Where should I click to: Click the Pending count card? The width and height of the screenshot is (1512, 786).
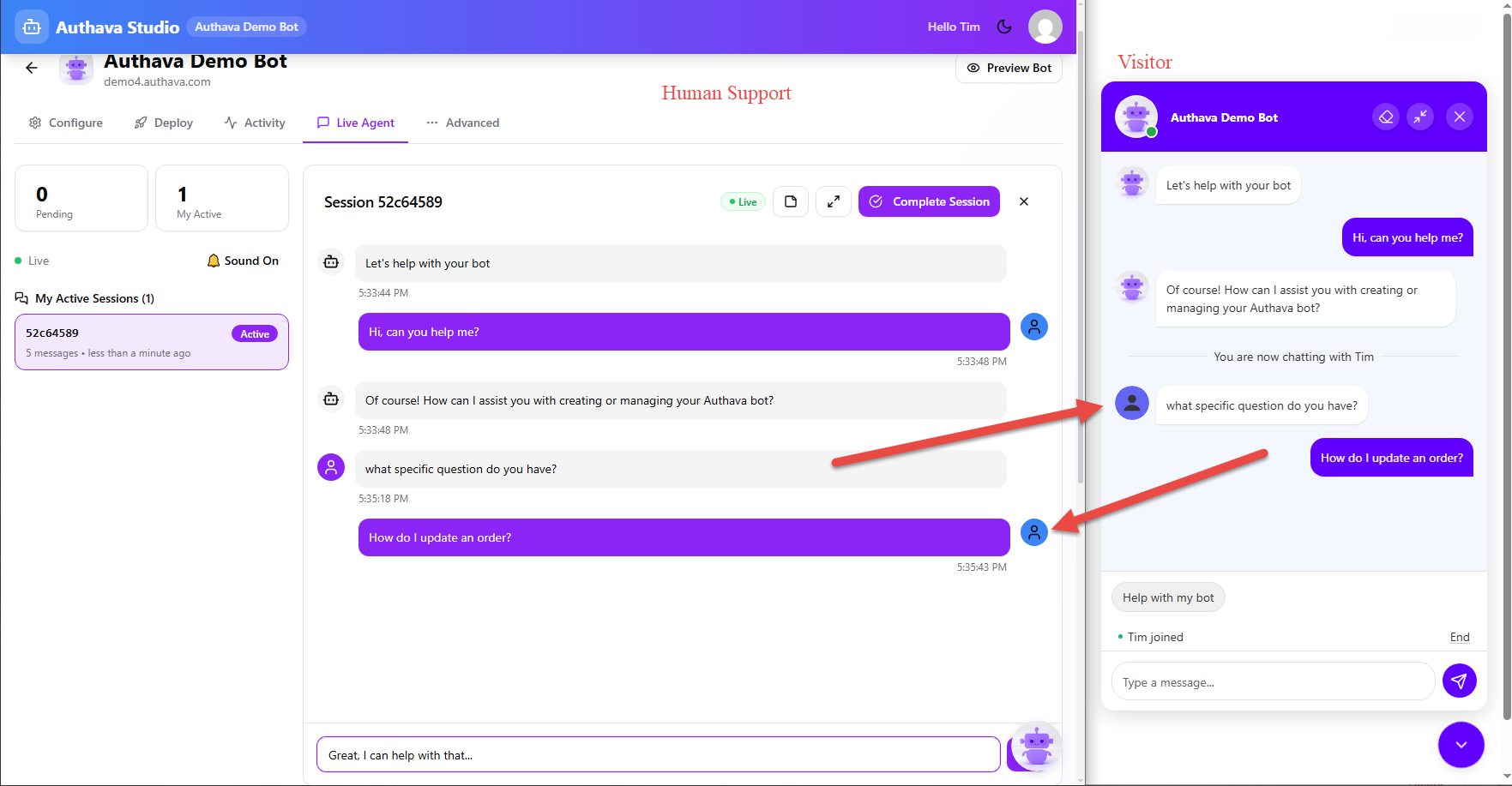(81, 198)
